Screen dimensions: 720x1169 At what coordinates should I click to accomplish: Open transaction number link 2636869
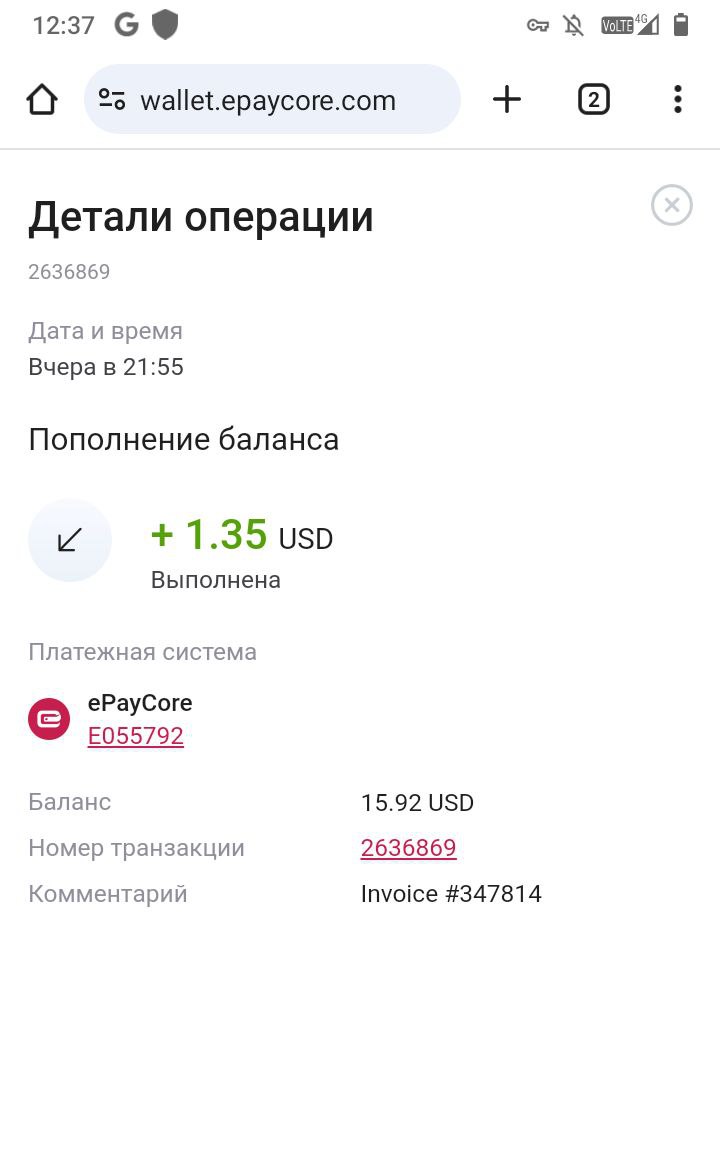408,848
